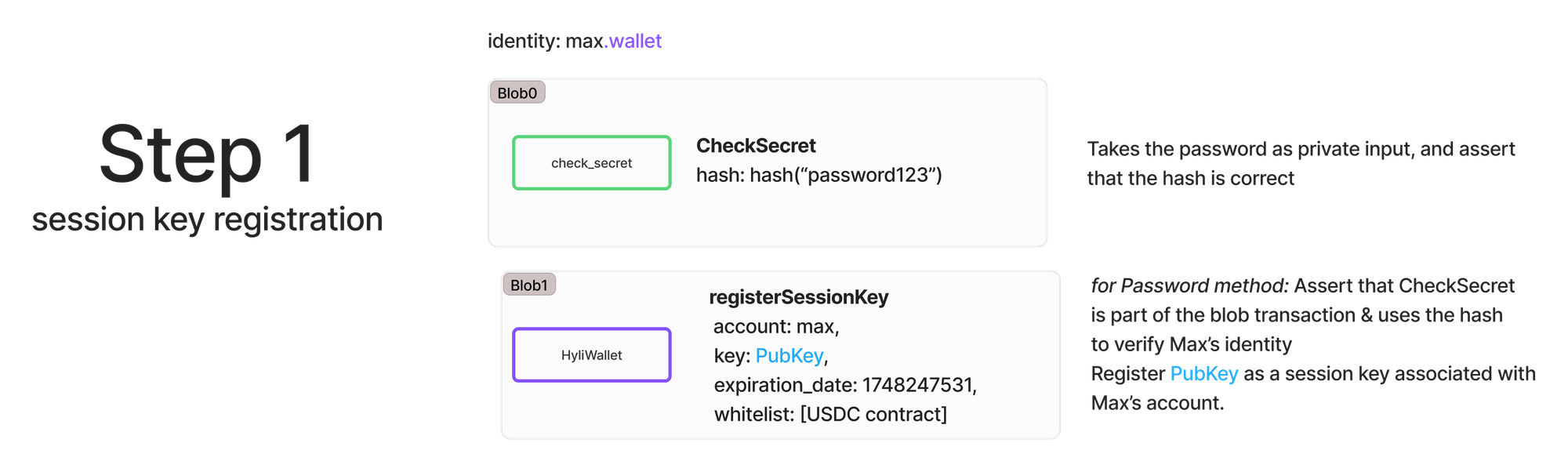Viewport: 1568px width, 472px height.
Task: Click the expiration_date 1748247531 line
Action: [845, 385]
